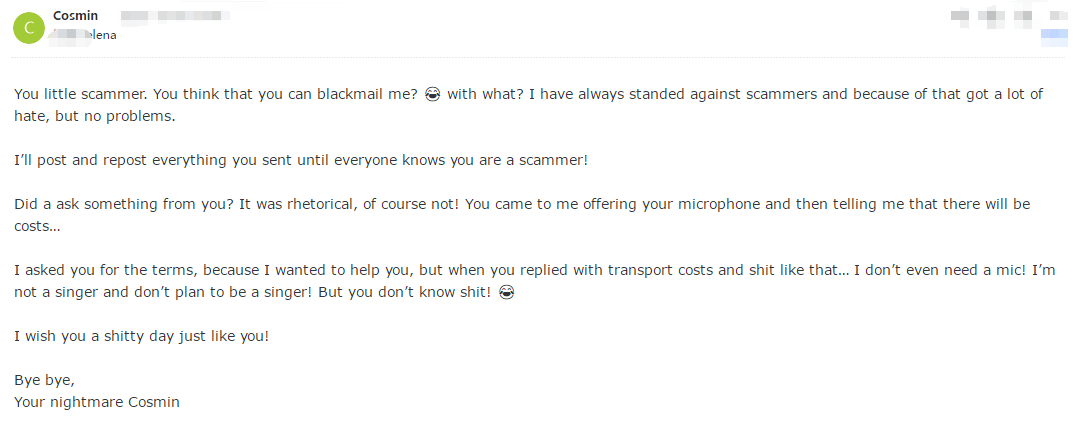Click the laughing emoji after "don't know shit!"

(506, 292)
